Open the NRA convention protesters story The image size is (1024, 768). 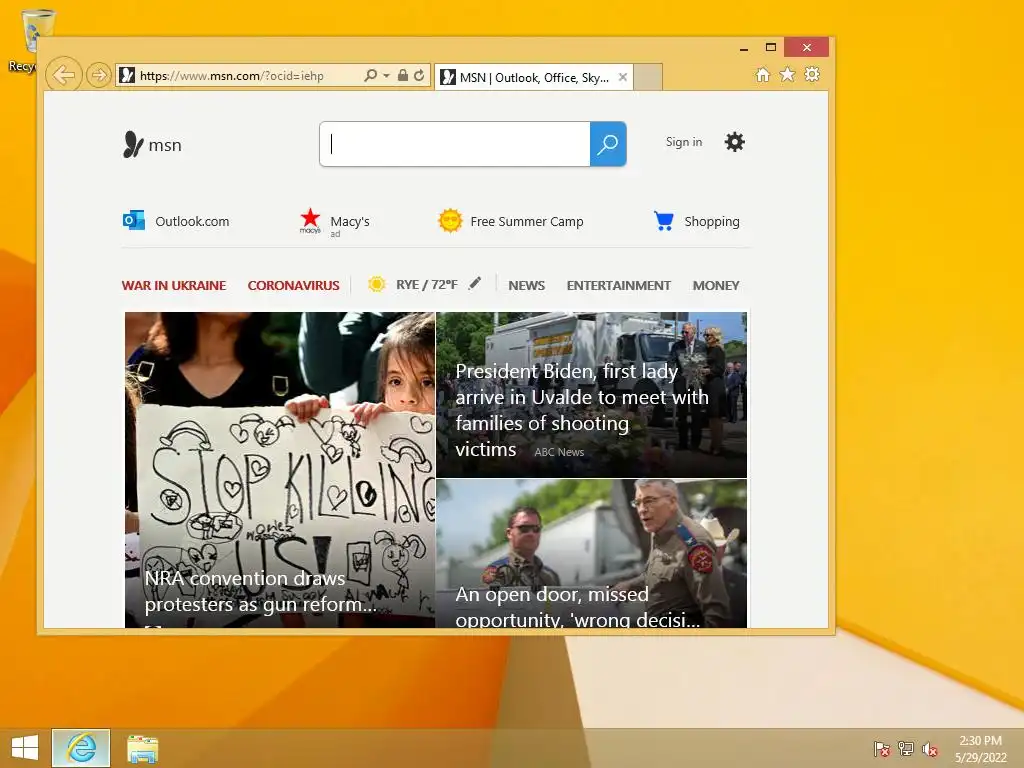(280, 470)
